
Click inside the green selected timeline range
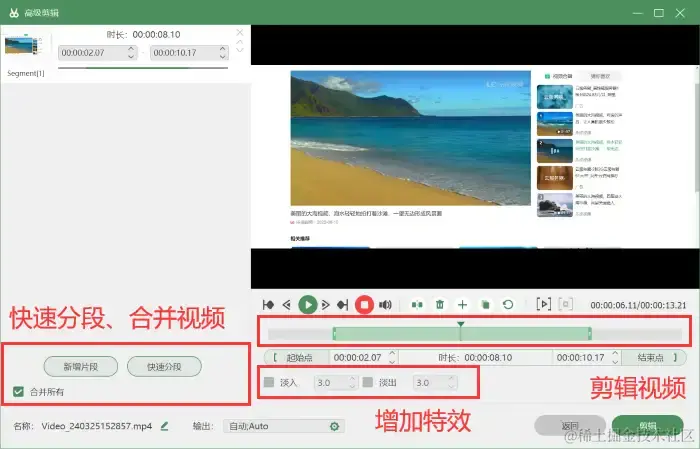462,334
